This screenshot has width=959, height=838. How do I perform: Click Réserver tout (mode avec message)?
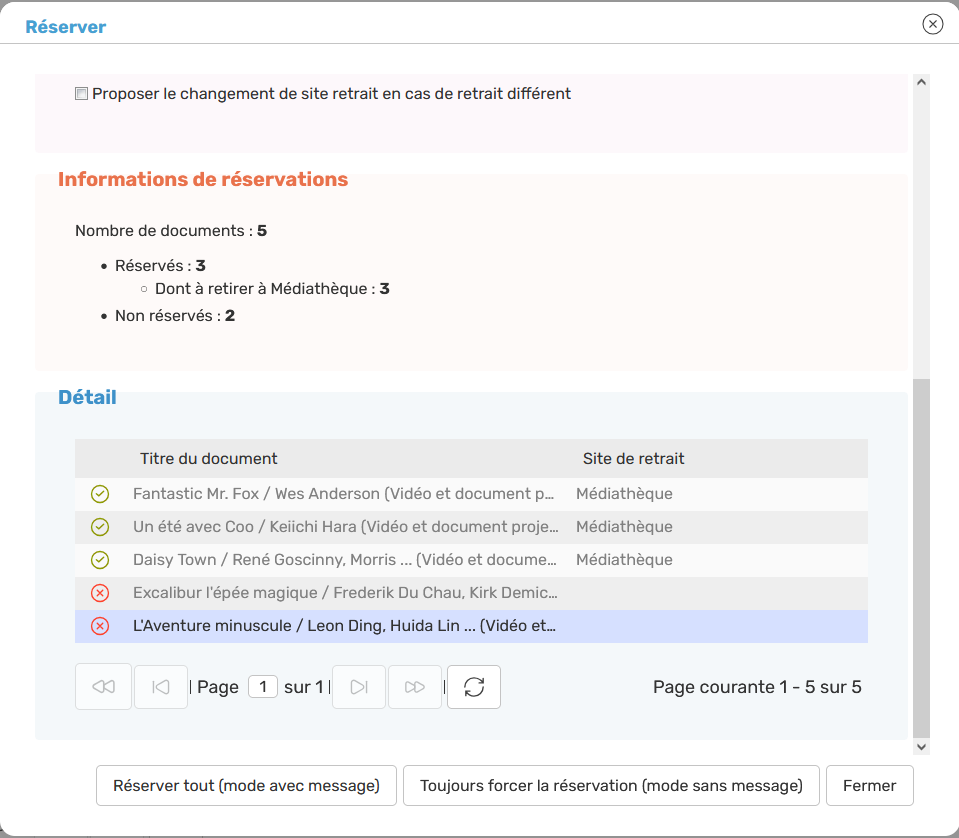pos(246,786)
